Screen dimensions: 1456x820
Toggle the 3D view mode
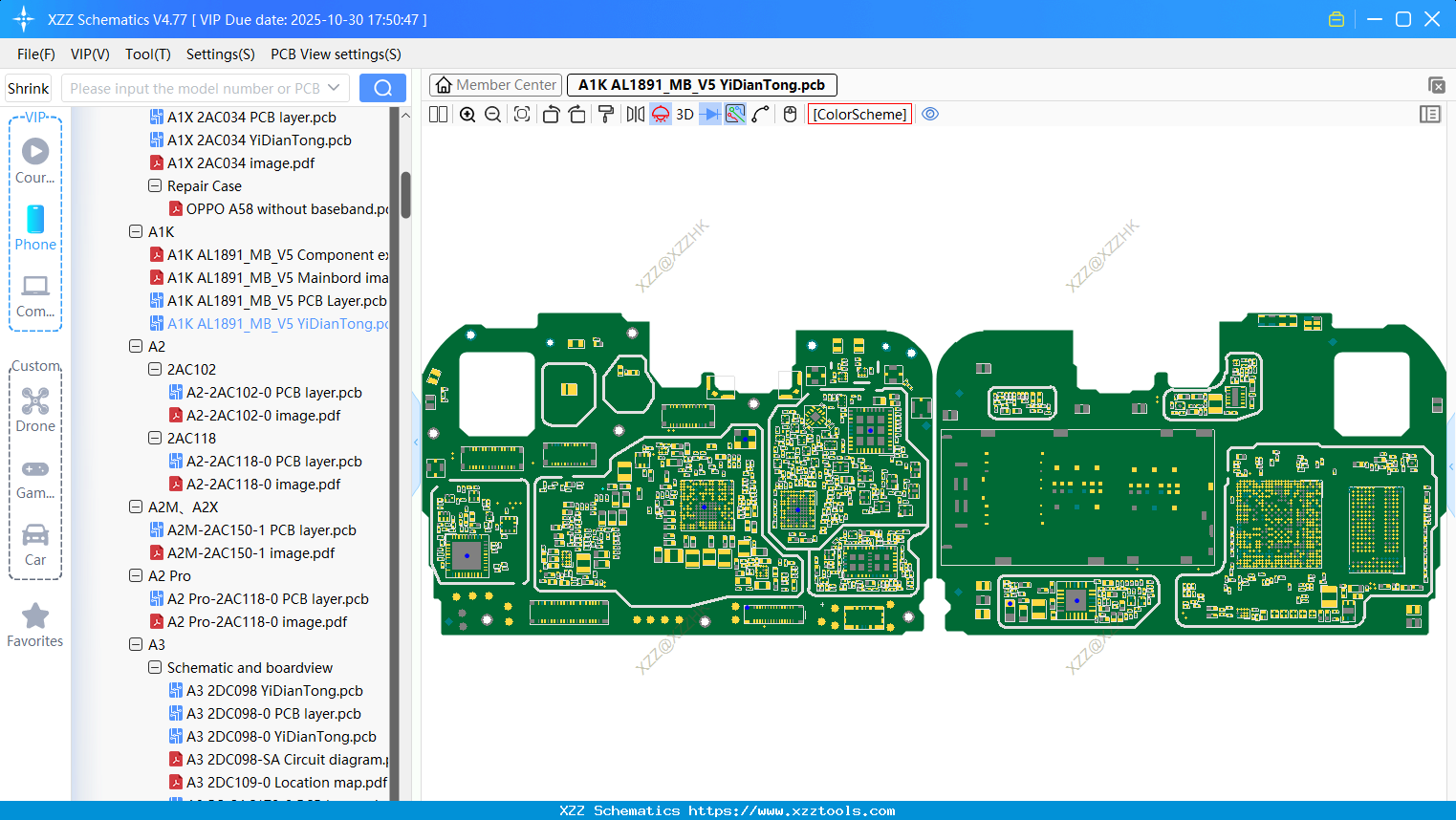[685, 115]
